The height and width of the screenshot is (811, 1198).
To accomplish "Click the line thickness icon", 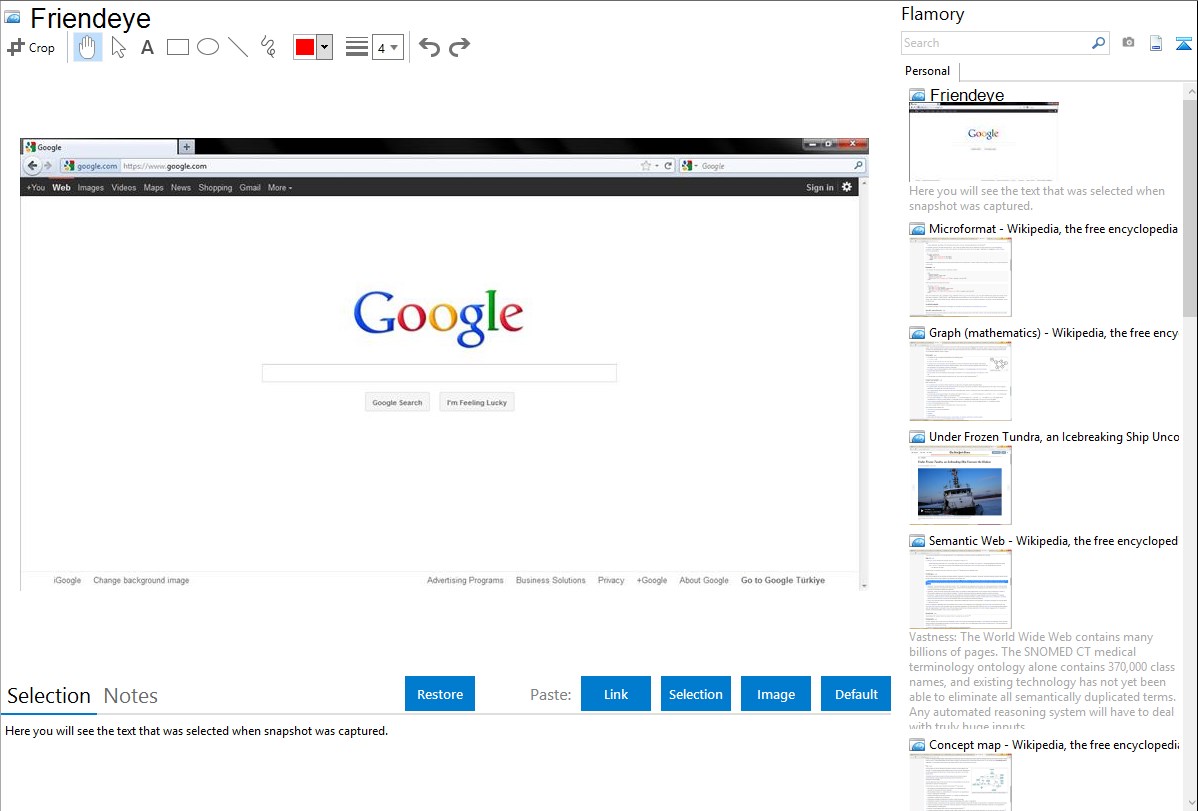I will [x=357, y=47].
